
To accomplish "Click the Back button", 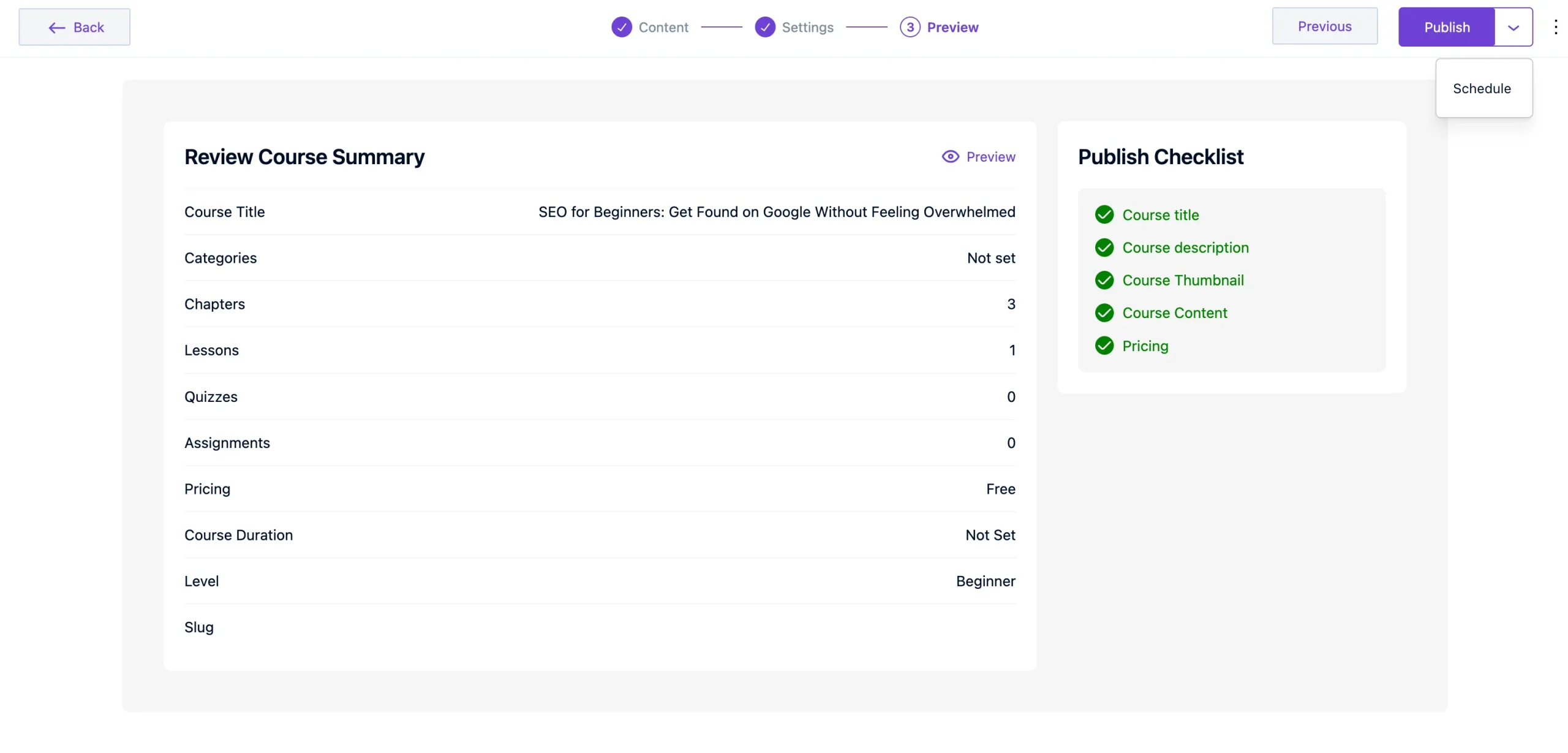I will 74,27.
